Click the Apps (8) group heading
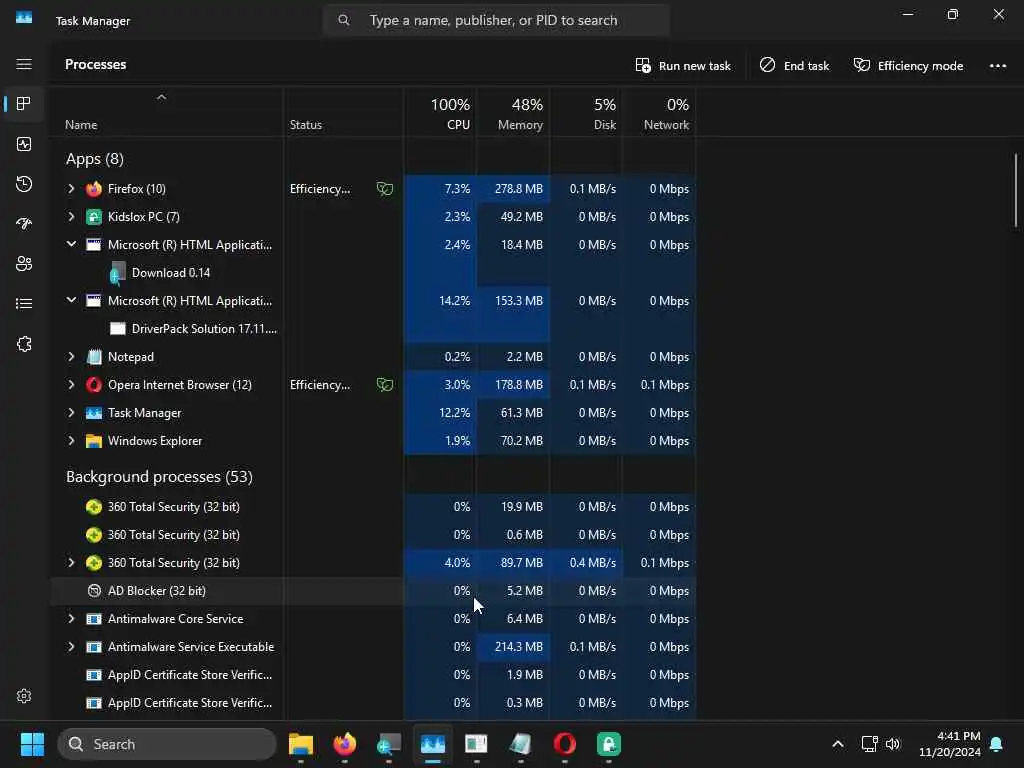Image resolution: width=1024 pixels, height=768 pixels. pos(95,159)
